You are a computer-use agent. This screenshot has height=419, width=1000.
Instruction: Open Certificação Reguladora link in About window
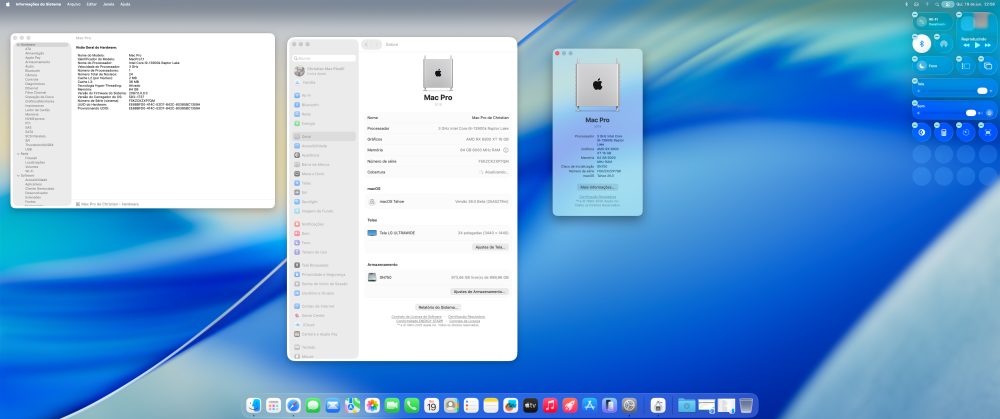[598, 196]
